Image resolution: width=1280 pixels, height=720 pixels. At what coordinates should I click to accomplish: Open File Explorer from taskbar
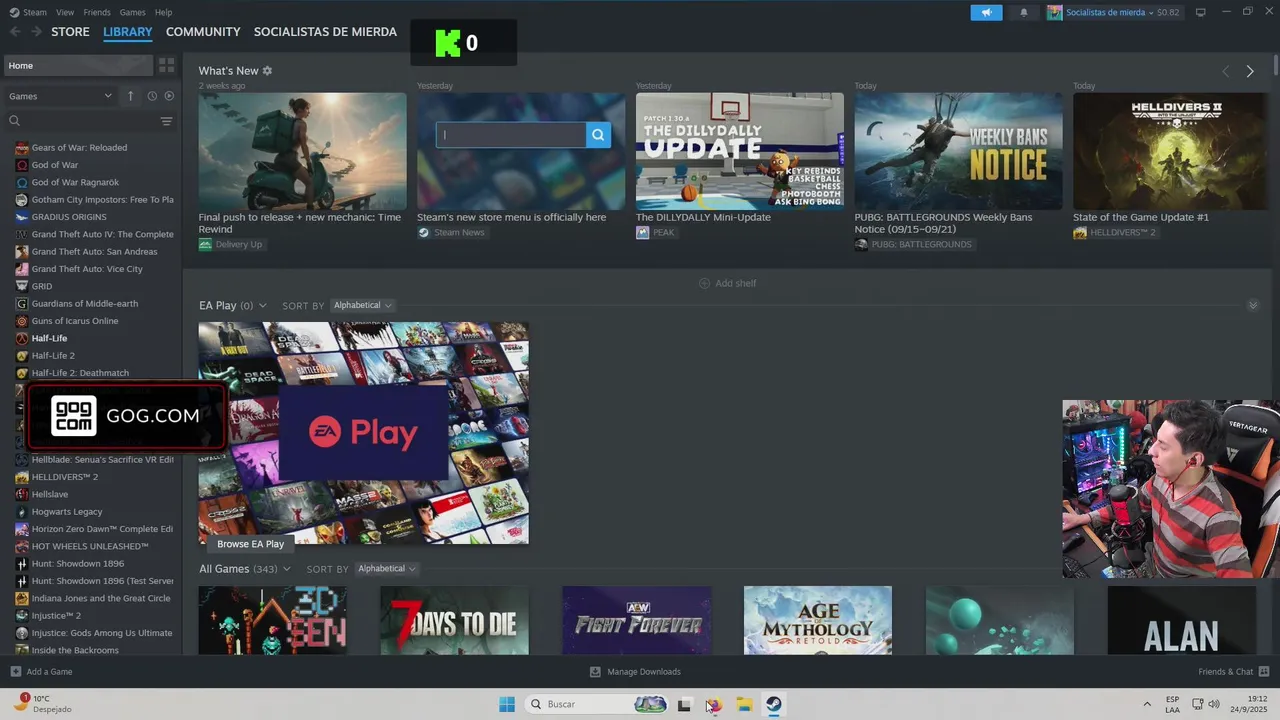tap(744, 704)
